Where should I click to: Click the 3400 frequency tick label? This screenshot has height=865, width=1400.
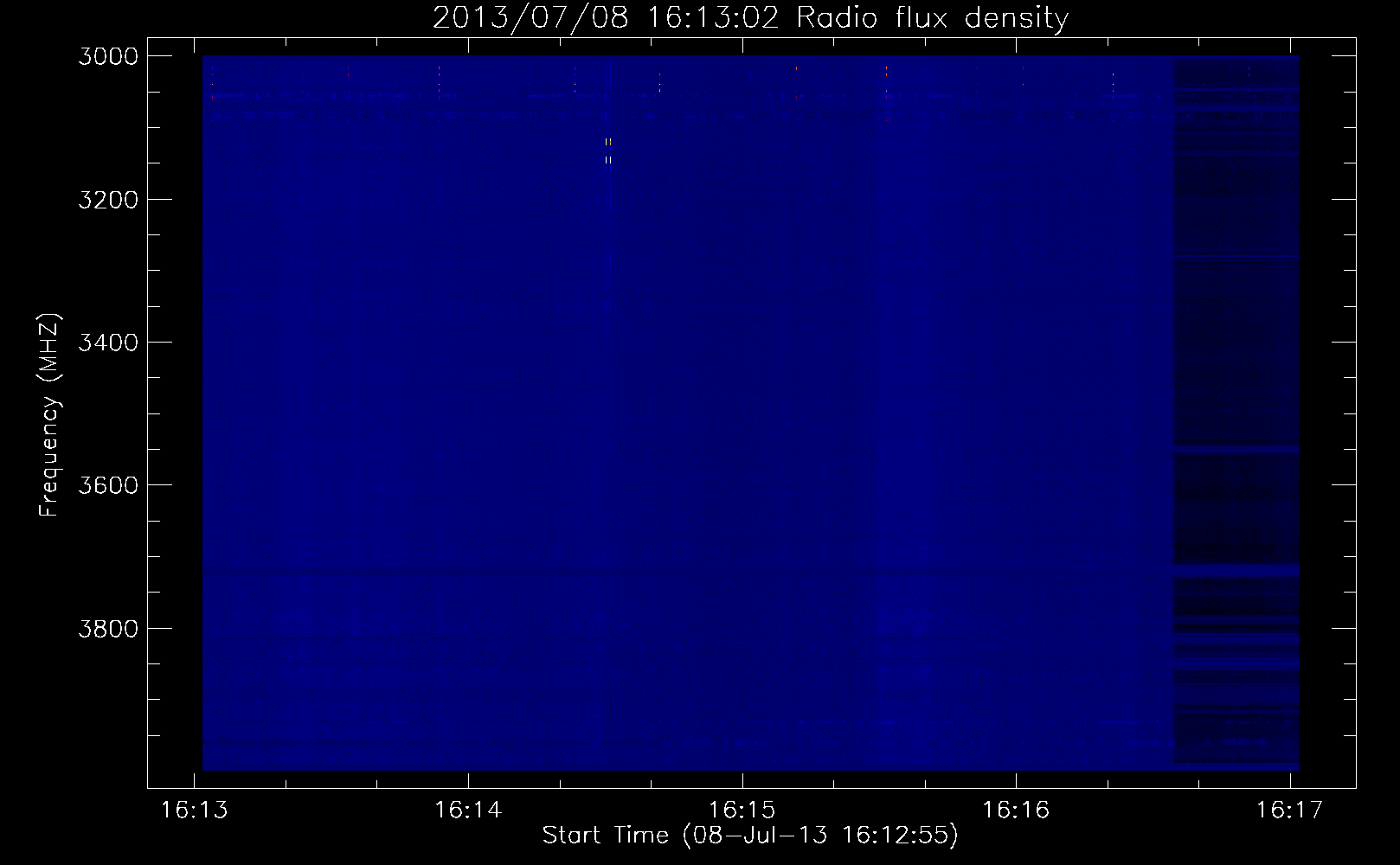point(108,343)
